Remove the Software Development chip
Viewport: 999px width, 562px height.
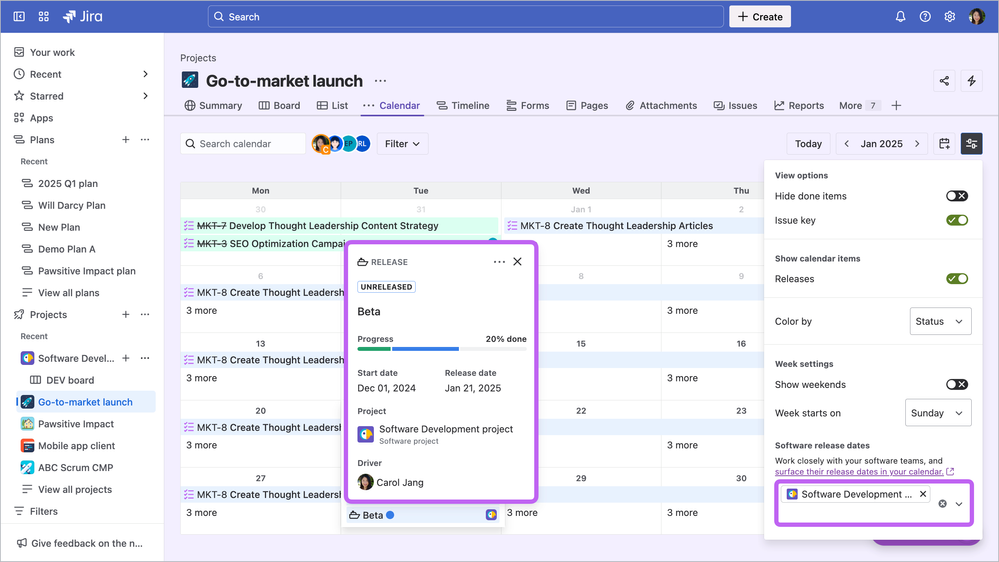(x=923, y=494)
